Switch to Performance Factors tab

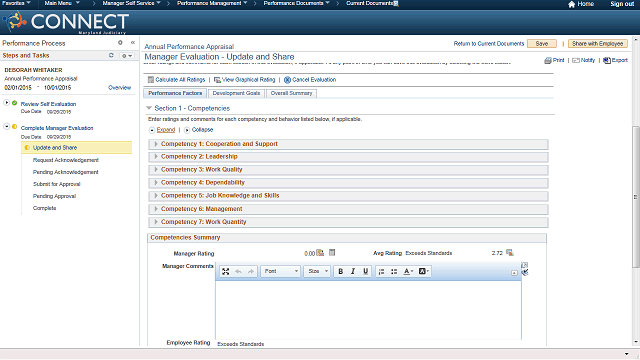point(175,93)
